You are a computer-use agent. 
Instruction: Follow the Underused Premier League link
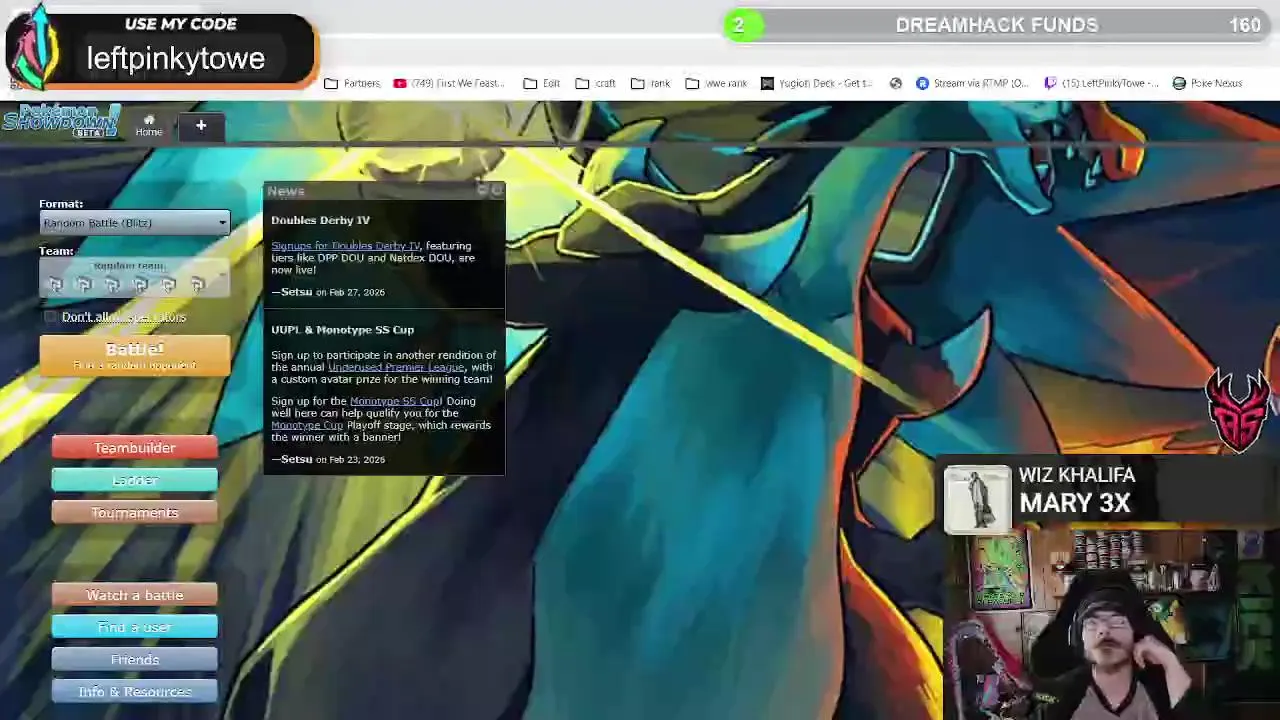click(x=396, y=367)
